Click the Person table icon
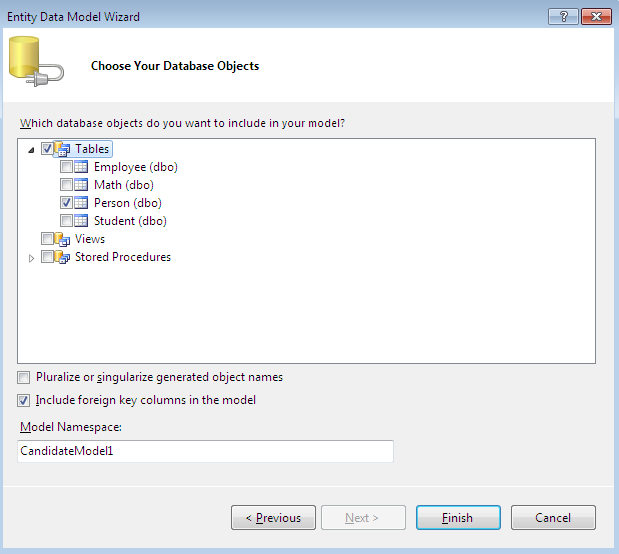The image size is (619, 554). pyautogui.click(x=81, y=203)
